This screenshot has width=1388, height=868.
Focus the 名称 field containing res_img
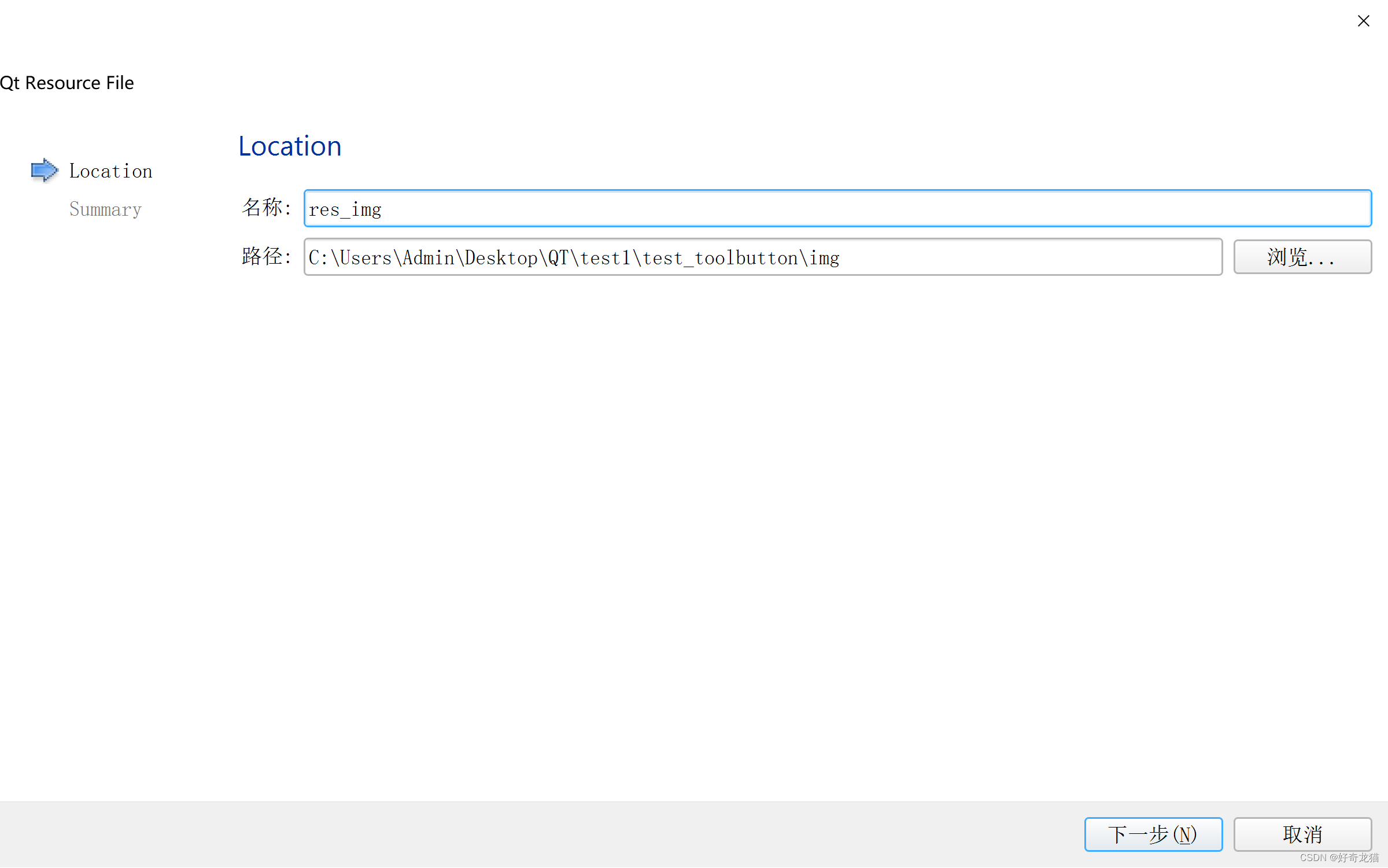point(837,208)
